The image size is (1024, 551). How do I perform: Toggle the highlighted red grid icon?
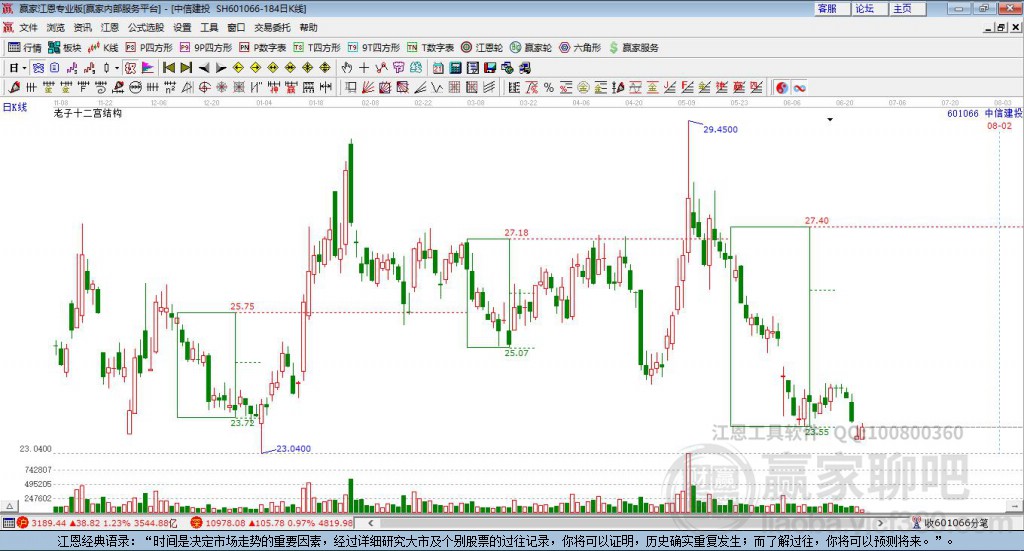pyautogui.click(x=130, y=68)
